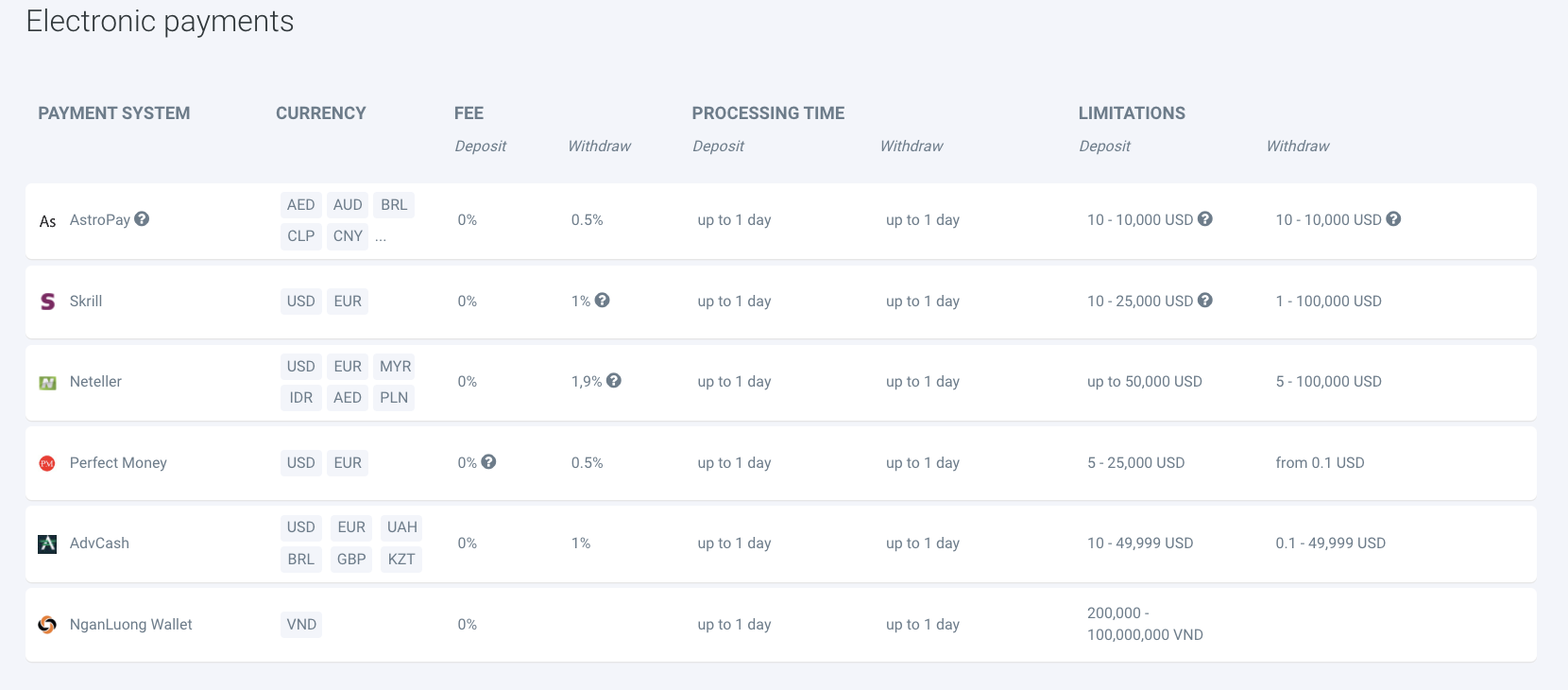Screen dimensions: 1568x690
Task: Click the 10 - 49,999 USD limit
Action: click(1140, 543)
